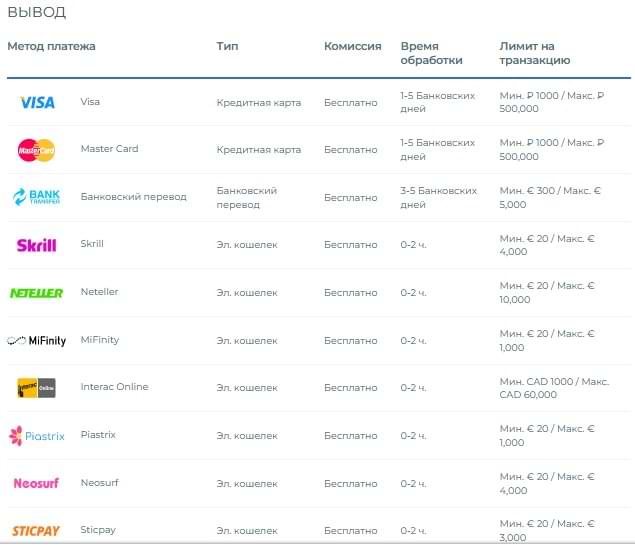Click '1-5 Банковских дней' in Master Card row
The width and height of the screenshot is (635, 545).
click(x=438, y=149)
